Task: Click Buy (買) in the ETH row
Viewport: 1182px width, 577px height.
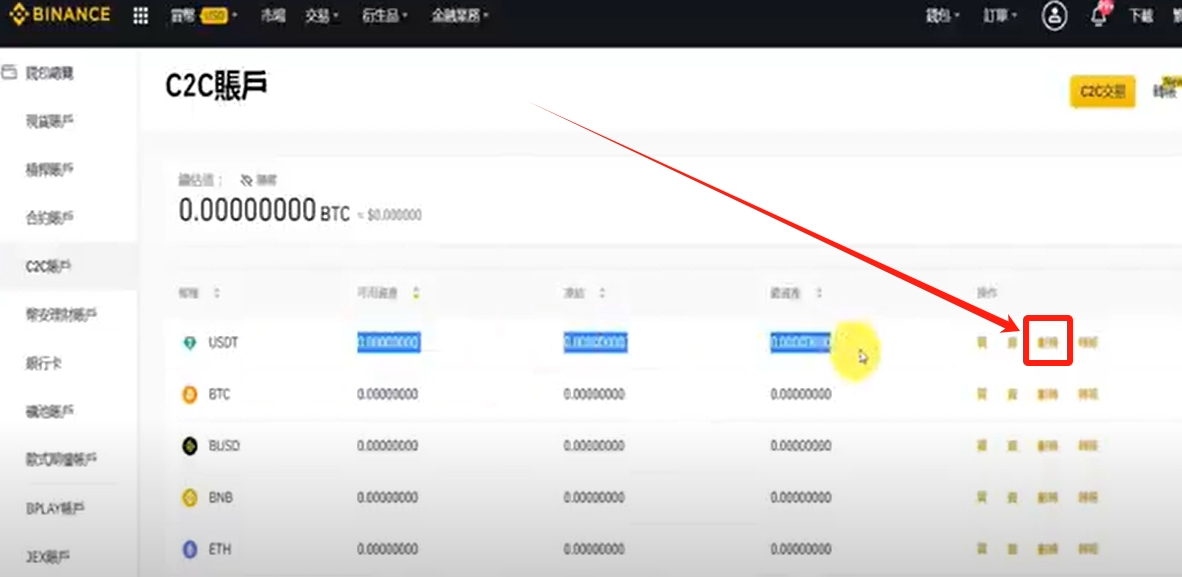Action: (981, 548)
